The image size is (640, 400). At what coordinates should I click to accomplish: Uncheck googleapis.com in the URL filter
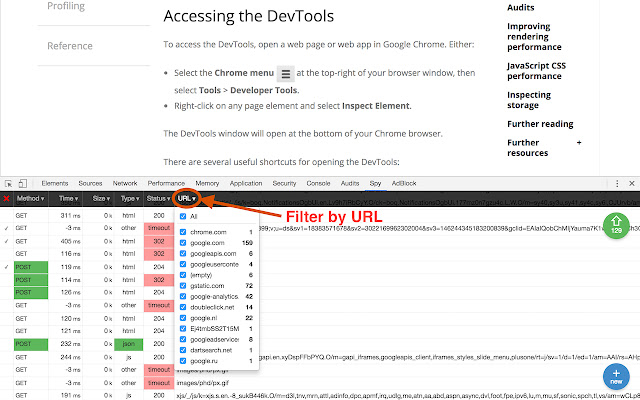point(183,253)
